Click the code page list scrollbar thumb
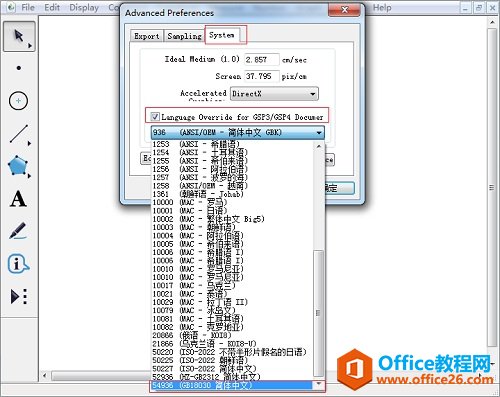500x397 pixels. 319,313
